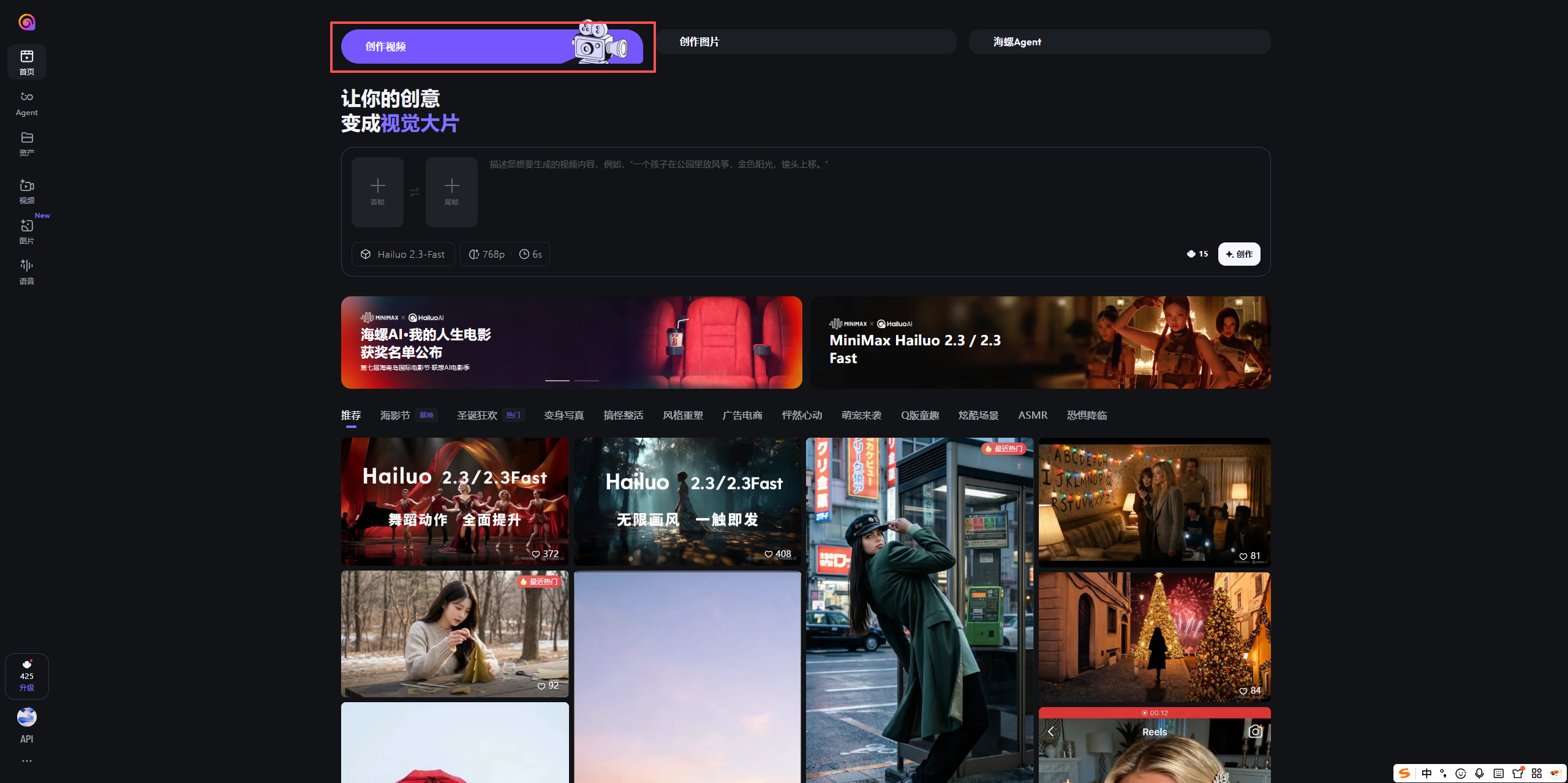Viewport: 1568px width, 783px height.
Task: Like the thumbnail showing 408 hearts
Action: pos(768,554)
